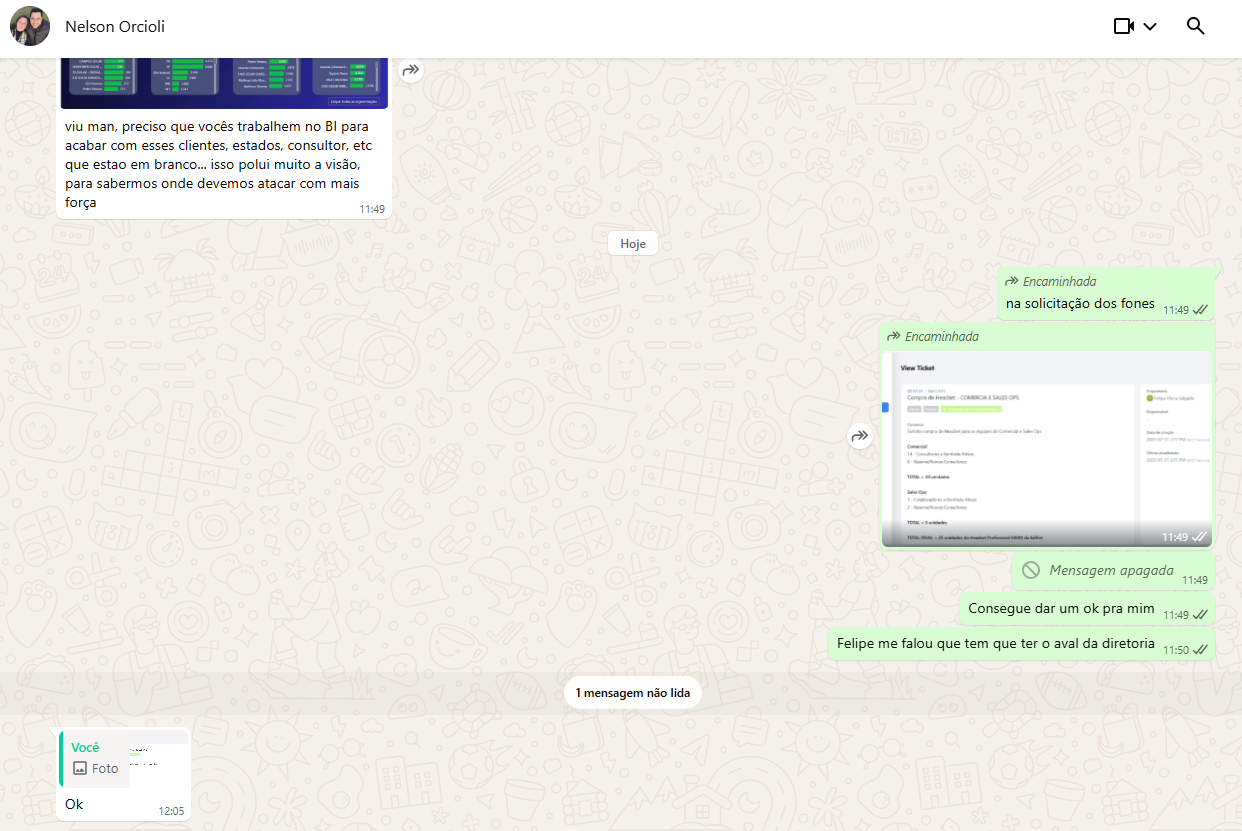Open the View Ticket image thumbnail
The image size is (1242, 831).
coord(1046,449)
